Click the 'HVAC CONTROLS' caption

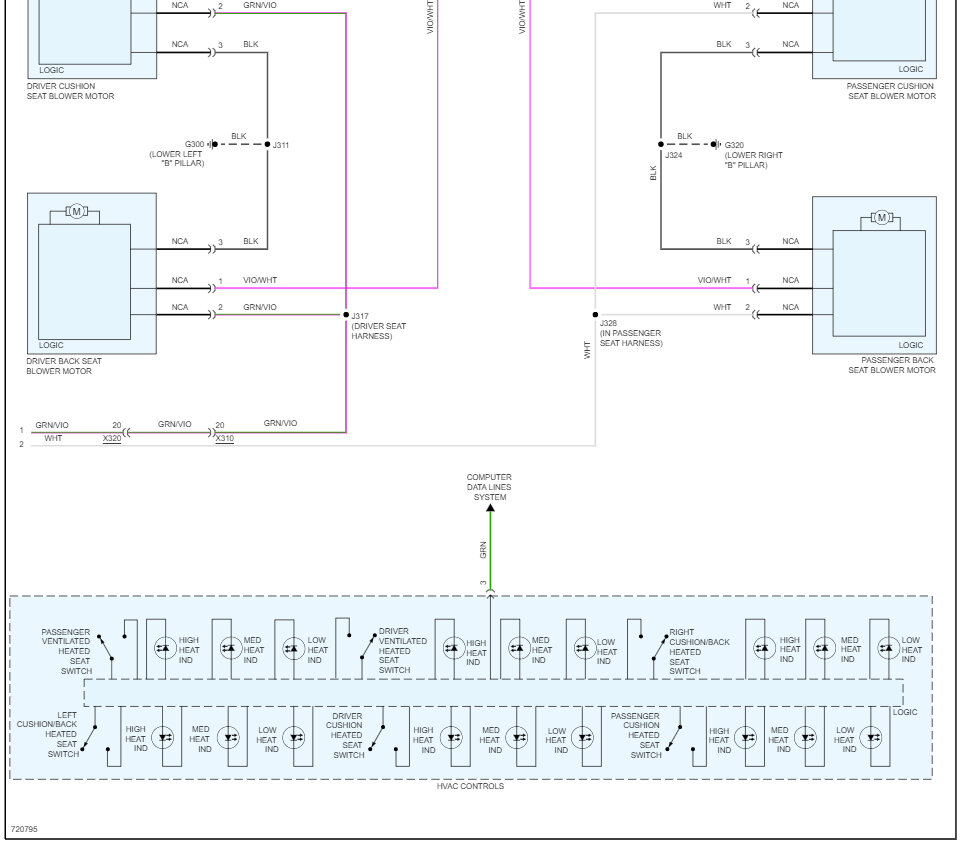470,786
